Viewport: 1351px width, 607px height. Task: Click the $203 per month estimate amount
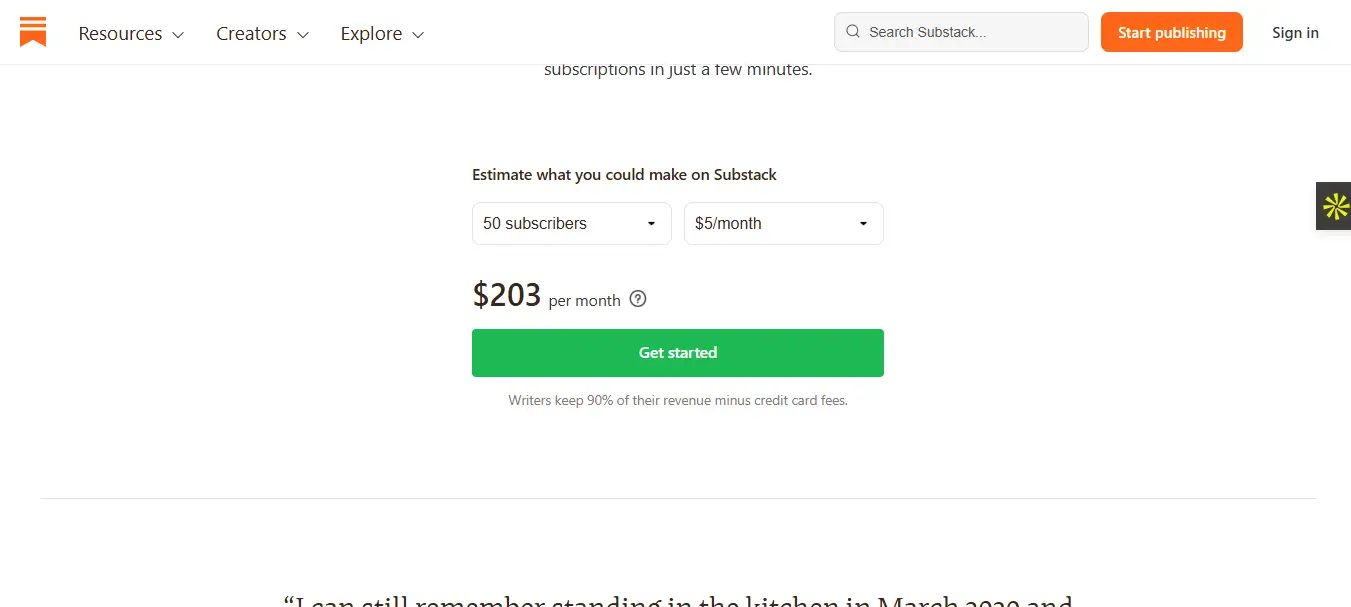(507, 295)
